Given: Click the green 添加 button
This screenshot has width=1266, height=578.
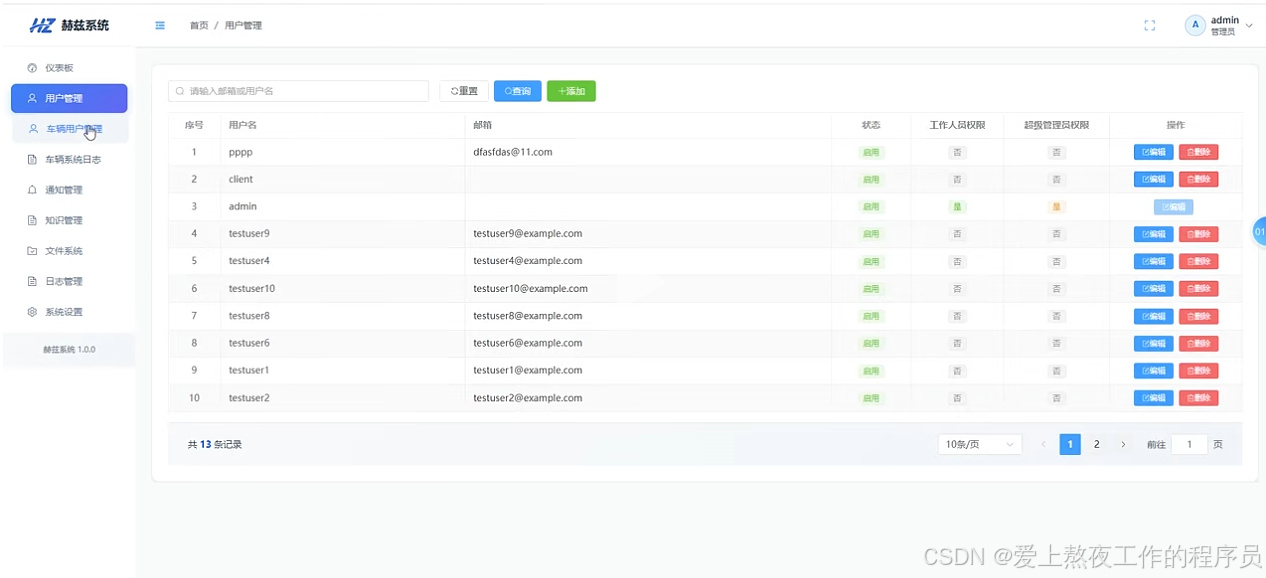Looking at the screenshot, I should (572, 91).
